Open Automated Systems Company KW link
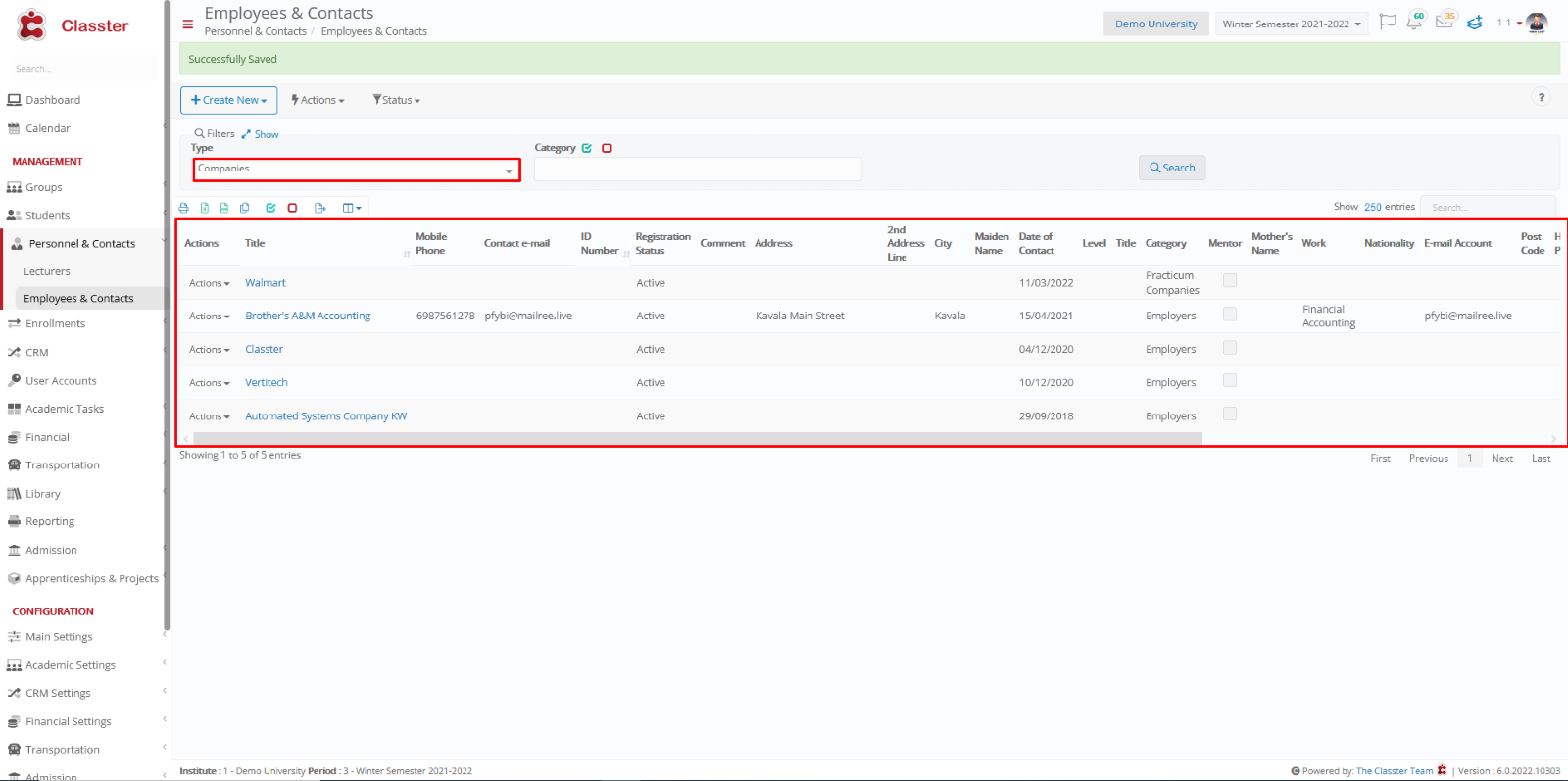Viewport: 1568px width, 781px height. click(x=325, y=416)
